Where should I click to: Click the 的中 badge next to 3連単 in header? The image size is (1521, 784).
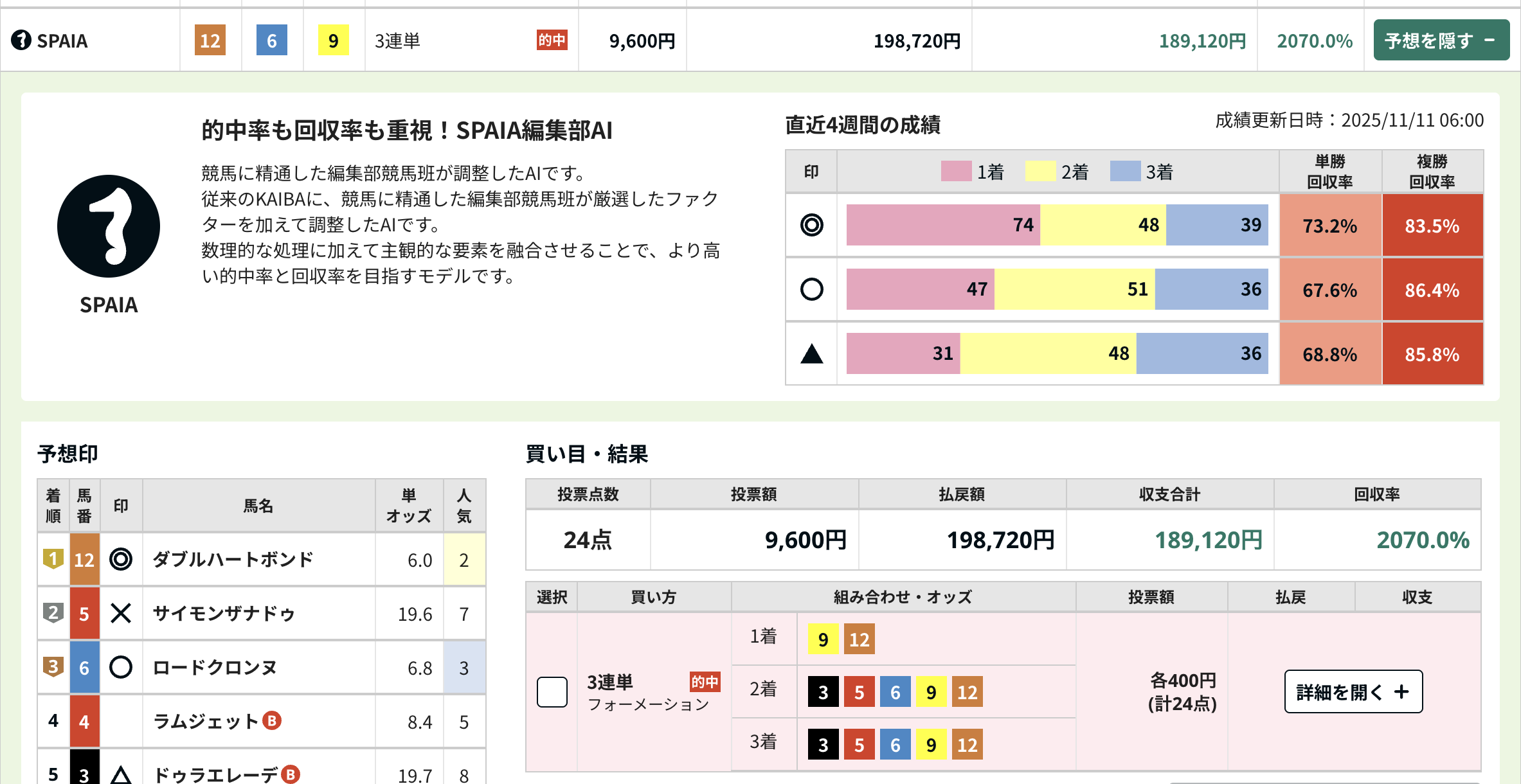(x=551, y=40)
